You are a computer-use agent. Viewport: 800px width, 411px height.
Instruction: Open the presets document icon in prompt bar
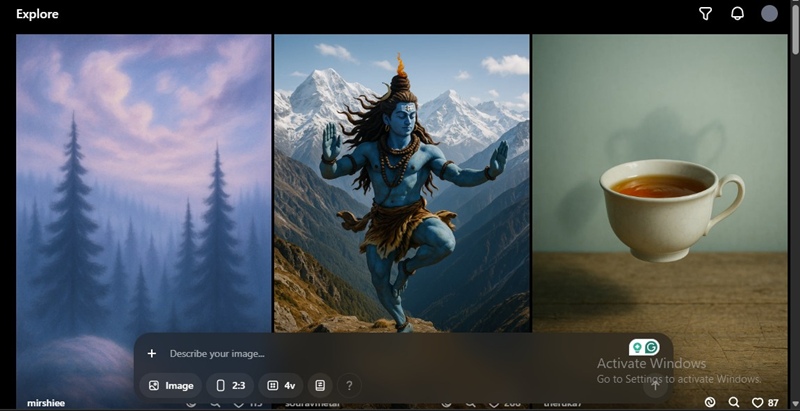320,385
